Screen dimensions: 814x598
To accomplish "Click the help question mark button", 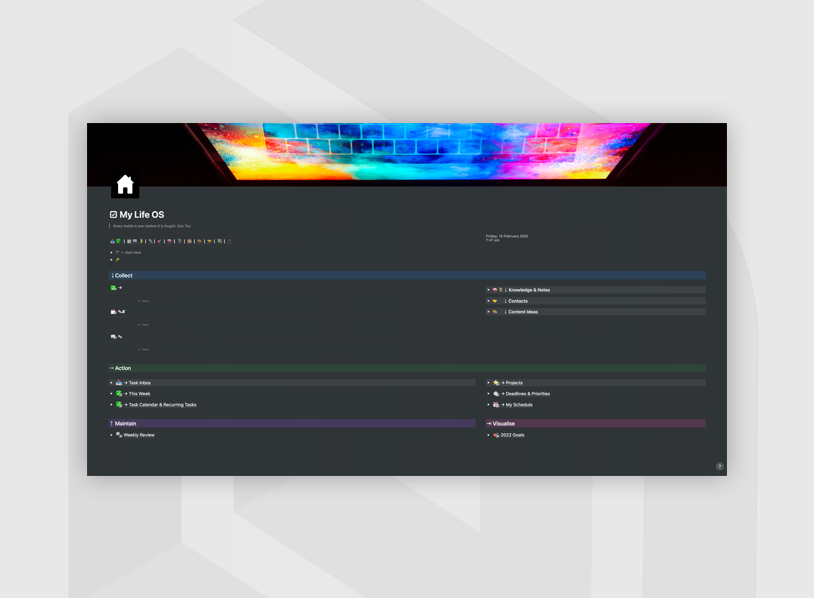I will (719, 466).
